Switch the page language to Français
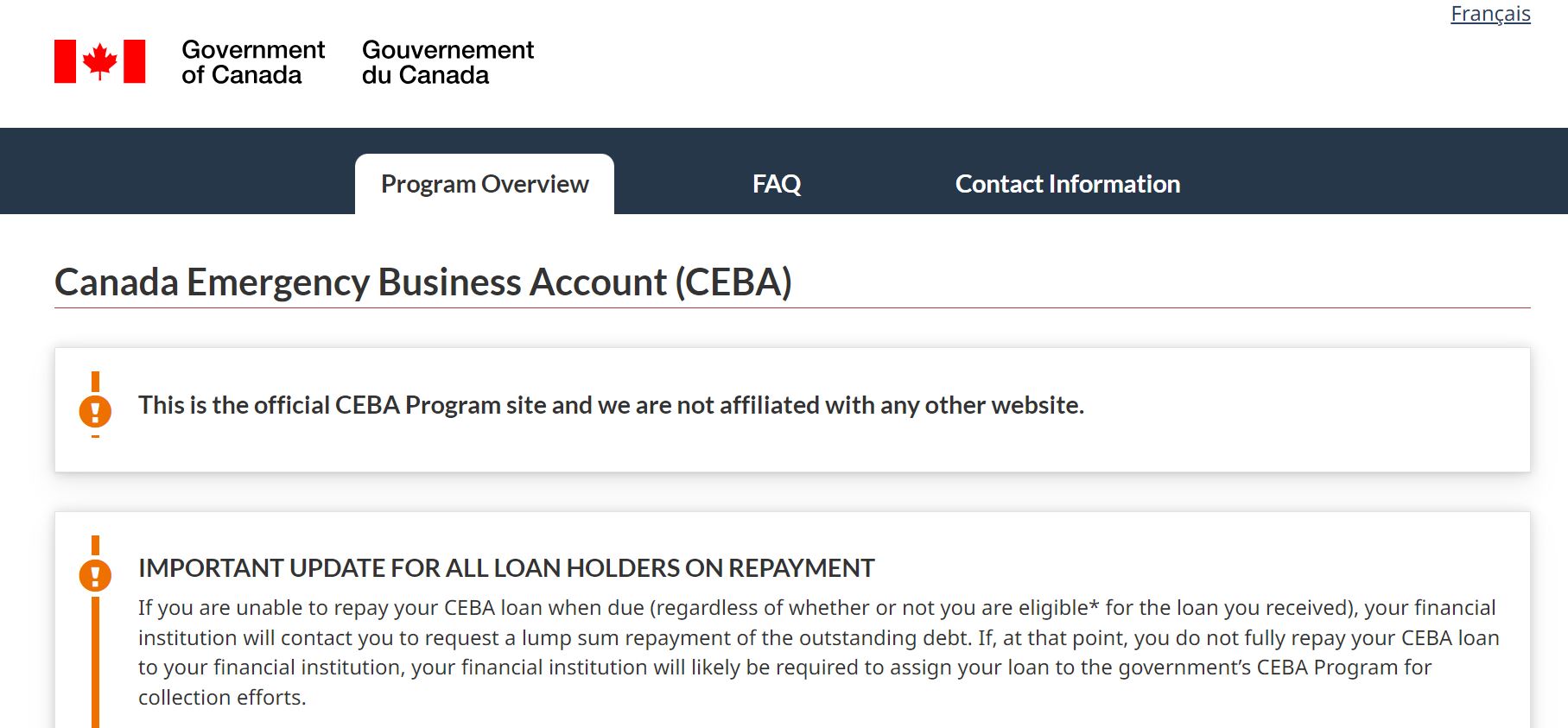 [1490, 13]
